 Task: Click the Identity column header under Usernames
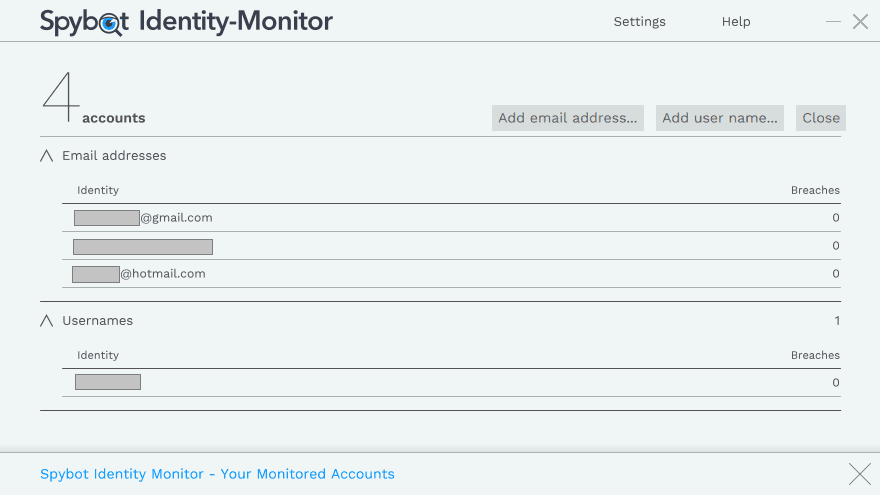(x=98, y=355)
